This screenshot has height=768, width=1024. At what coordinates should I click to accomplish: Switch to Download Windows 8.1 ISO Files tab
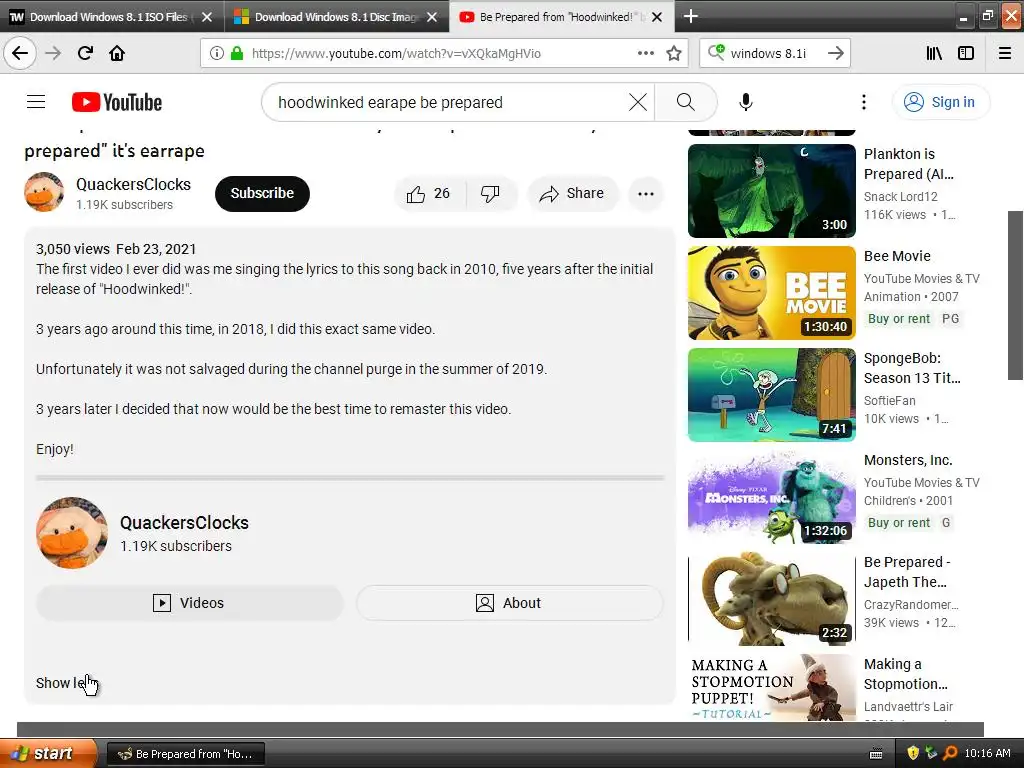pyautogui.click(x=108, y=17)
